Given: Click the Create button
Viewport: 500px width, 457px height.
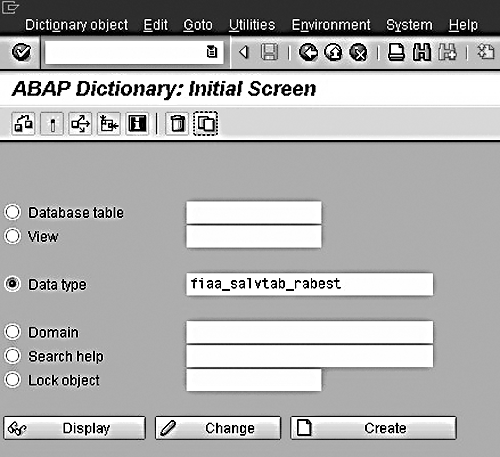Looking at the screenshot, I should [373, 428].
